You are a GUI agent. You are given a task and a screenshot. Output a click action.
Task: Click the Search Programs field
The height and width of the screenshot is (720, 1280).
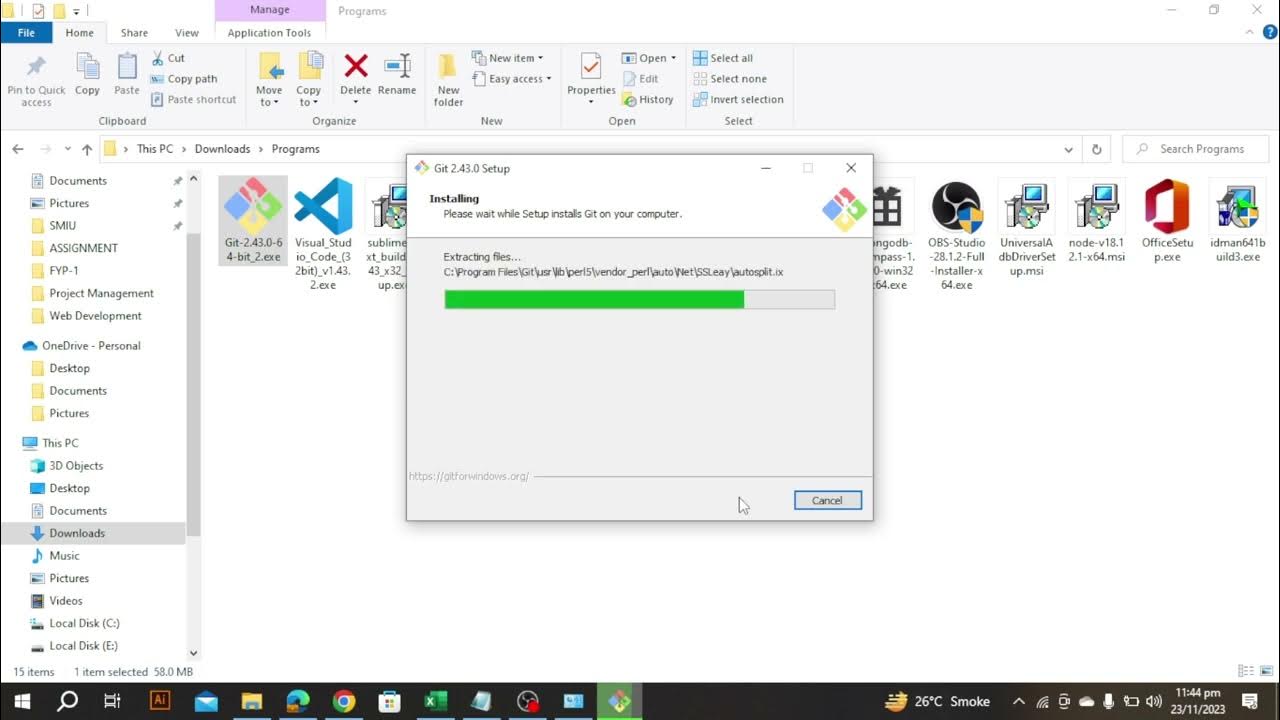[x=1196, y=149]
